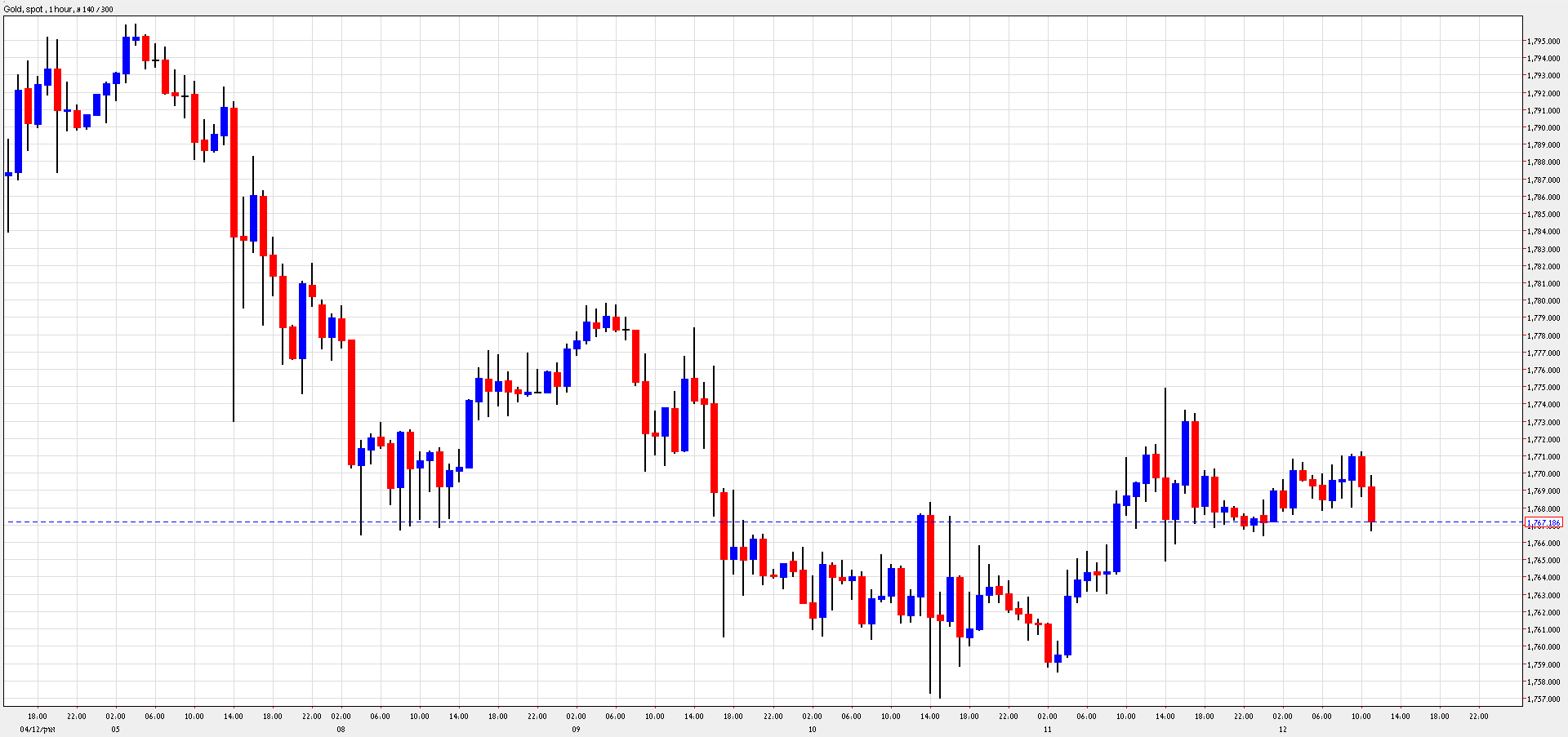Viewport: 1568px width, 737px height.
Task: Select the 1,794.000 price axis label
Action: tap(1543, 59)
